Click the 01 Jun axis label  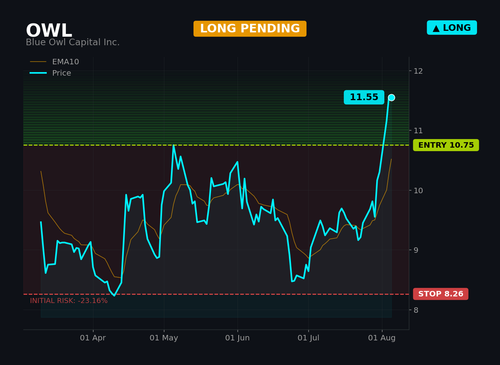coord(237,338)
